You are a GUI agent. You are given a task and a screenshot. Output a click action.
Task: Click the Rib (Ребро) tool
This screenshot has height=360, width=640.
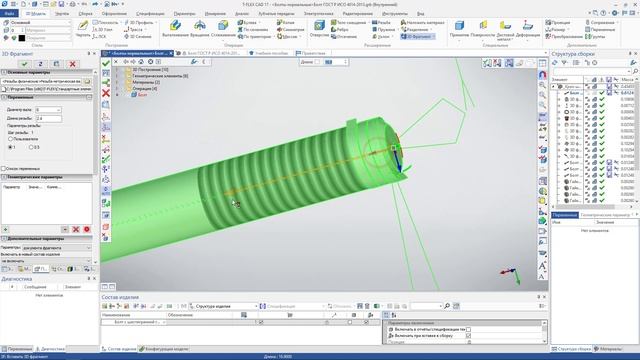pyautogui.click(x=340, y=29)
